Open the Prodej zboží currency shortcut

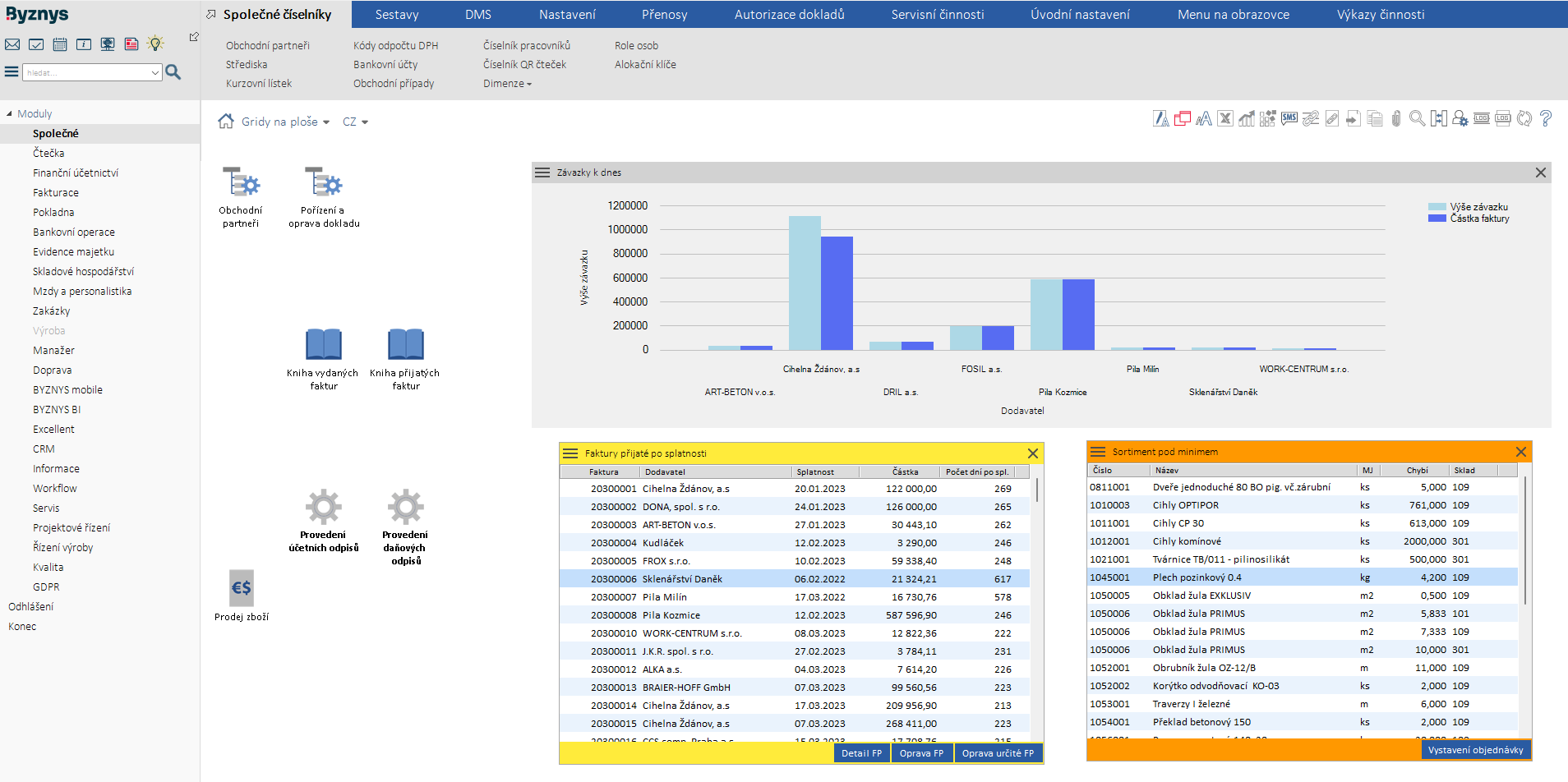(x=242, y=588)
